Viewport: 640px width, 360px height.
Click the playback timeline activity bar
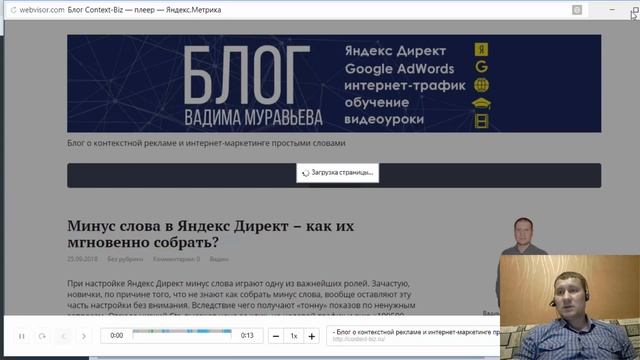(x=182, y=331)
